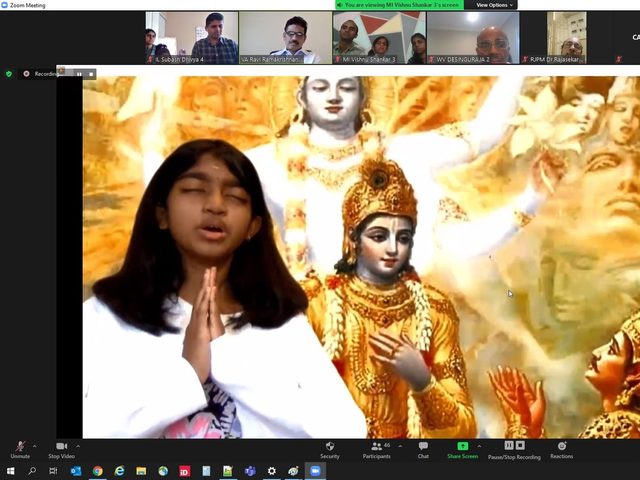Expand share options arrow beside Share Screen
This screenshot has height=480, width=640.
pyautogui.click(x=479, y=446)
